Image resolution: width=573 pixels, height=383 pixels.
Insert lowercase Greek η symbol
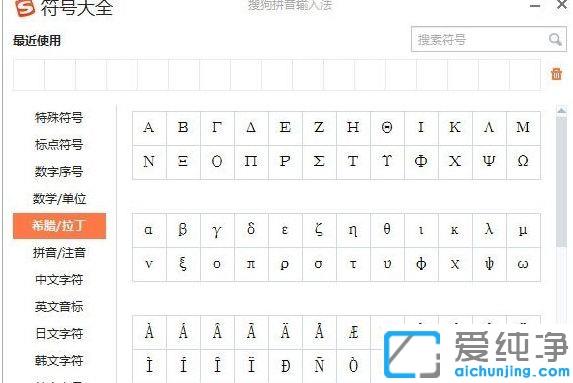[353, 230]
